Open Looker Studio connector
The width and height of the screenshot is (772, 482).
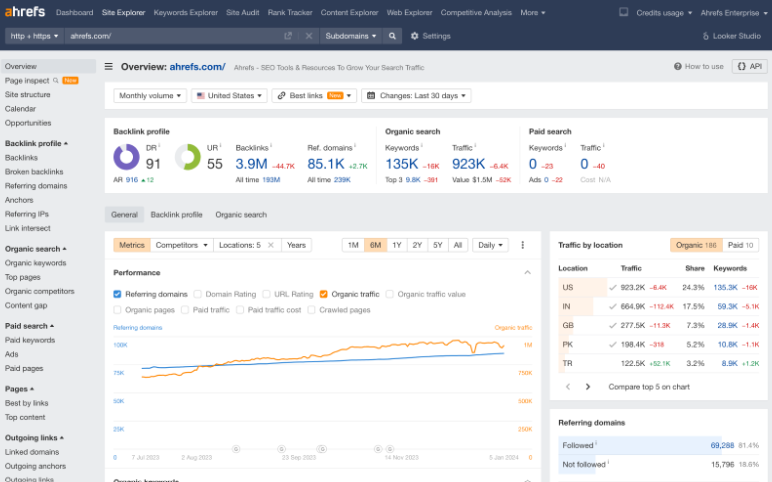[x=732, y=36]
